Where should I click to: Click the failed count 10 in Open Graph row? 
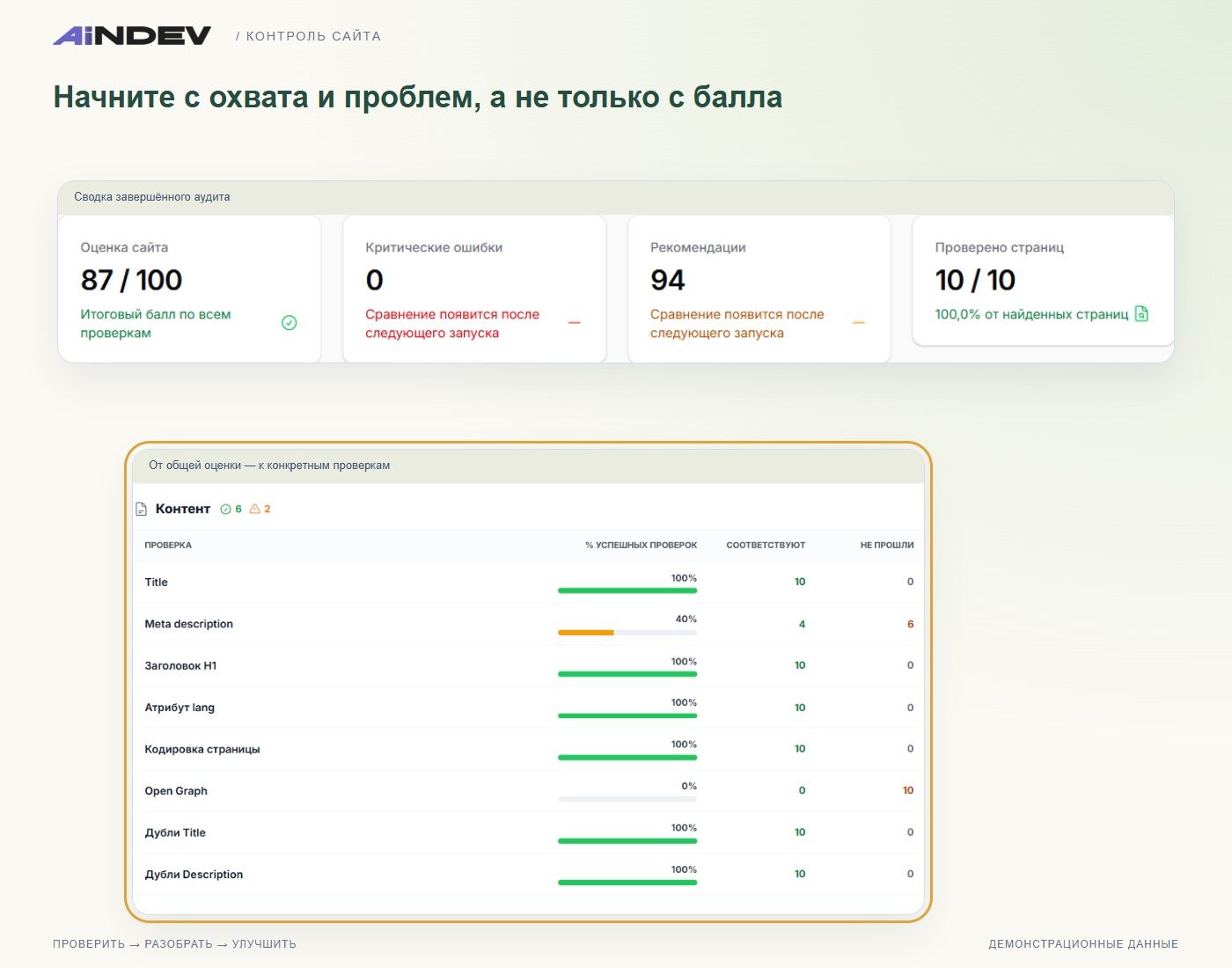pyautogui.click(x=908, y=790)
